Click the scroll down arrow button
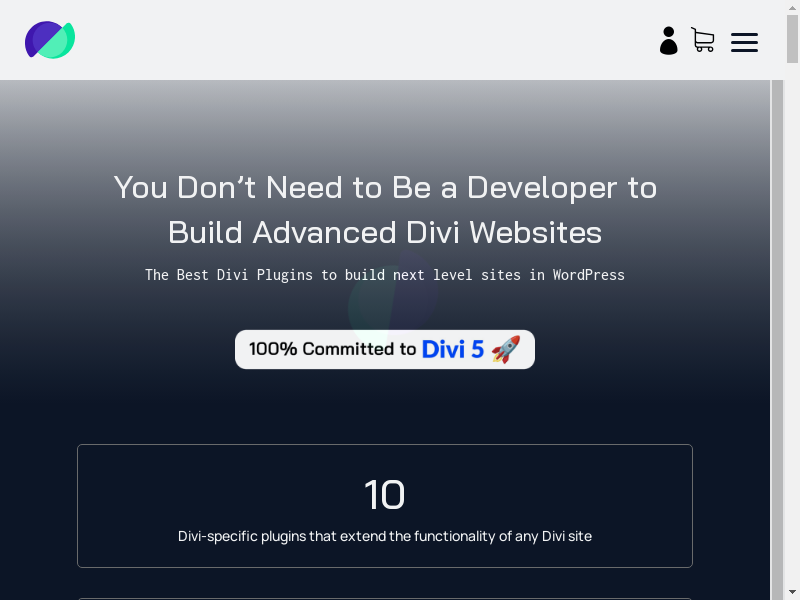 tap(792, 591)
